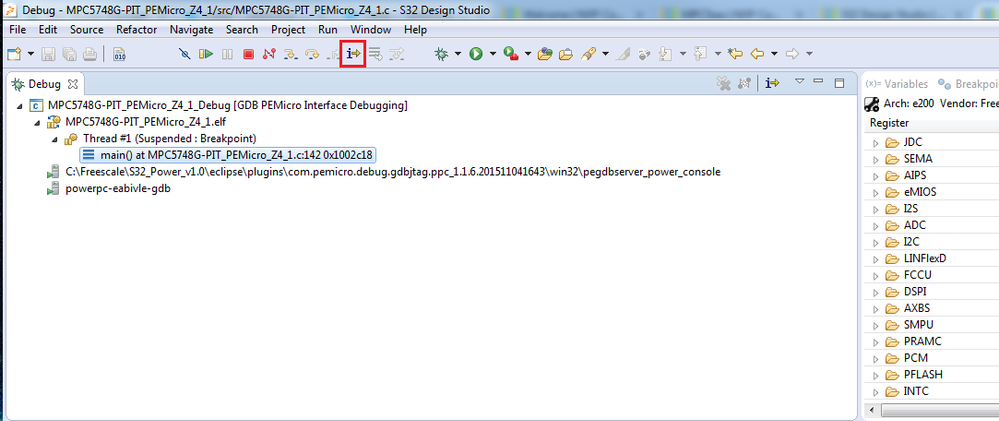Image resolution: width=999 pixels, height=421 pixels.
Task: Open the External Tools dropdown arrow
Action: point(528,54)
